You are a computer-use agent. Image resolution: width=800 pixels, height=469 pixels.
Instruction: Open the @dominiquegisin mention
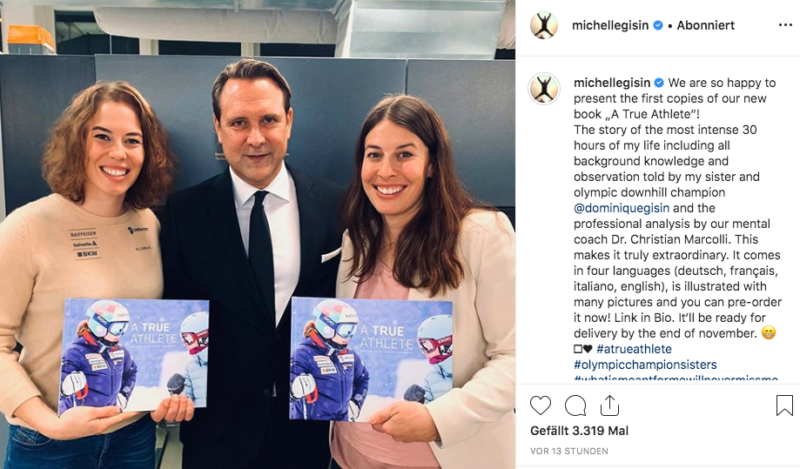click(x=621, y=208)
